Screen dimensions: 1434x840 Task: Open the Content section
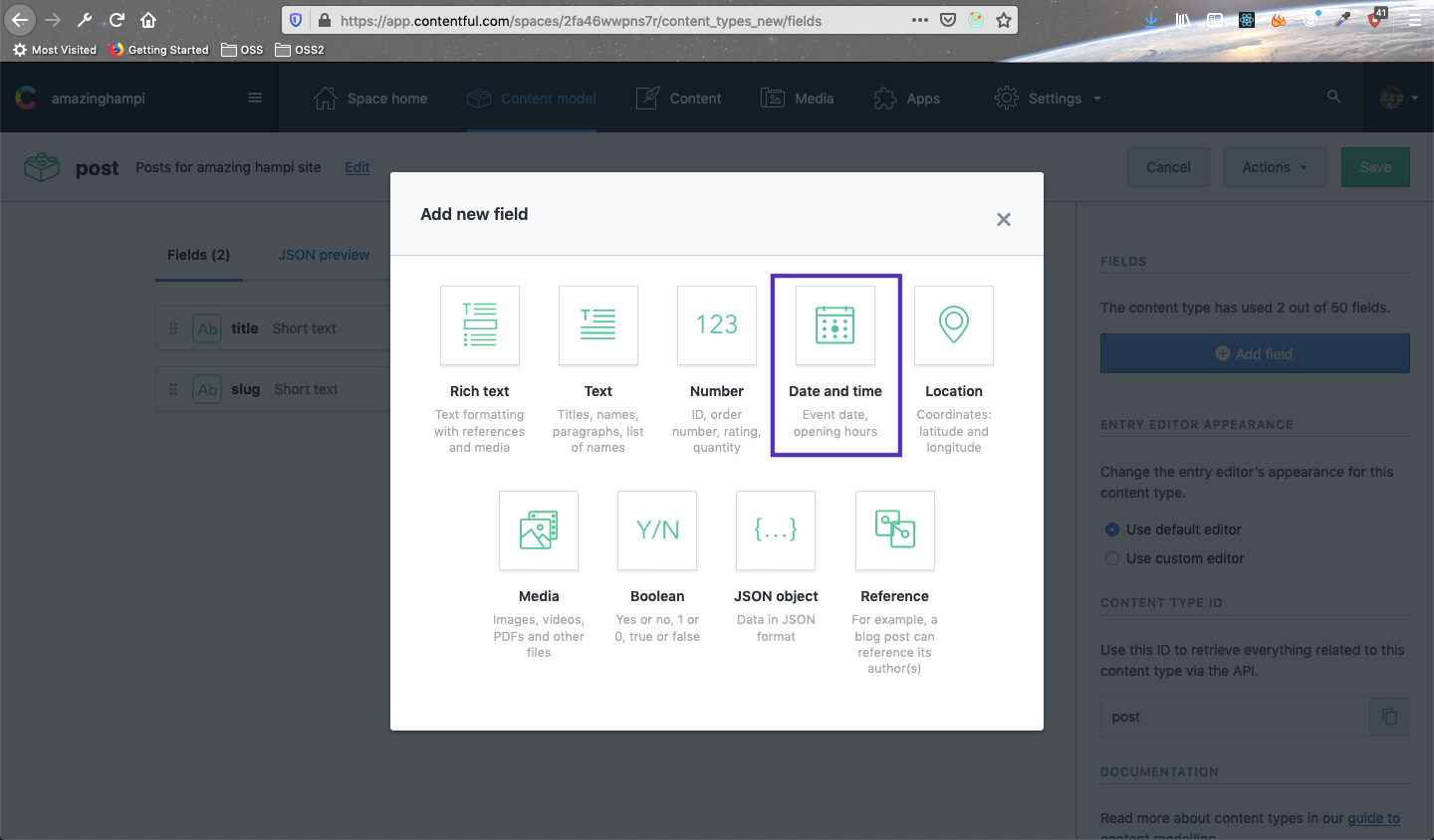(678, 98)
